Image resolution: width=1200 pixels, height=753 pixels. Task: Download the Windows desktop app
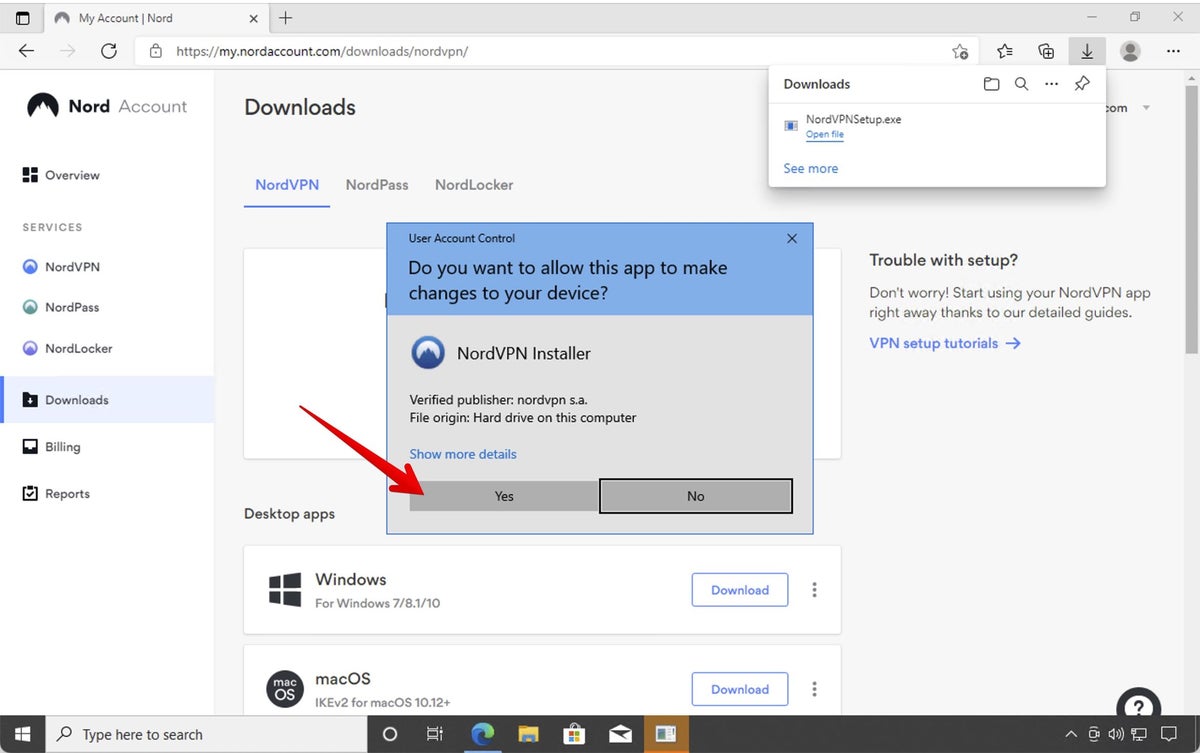740,590
